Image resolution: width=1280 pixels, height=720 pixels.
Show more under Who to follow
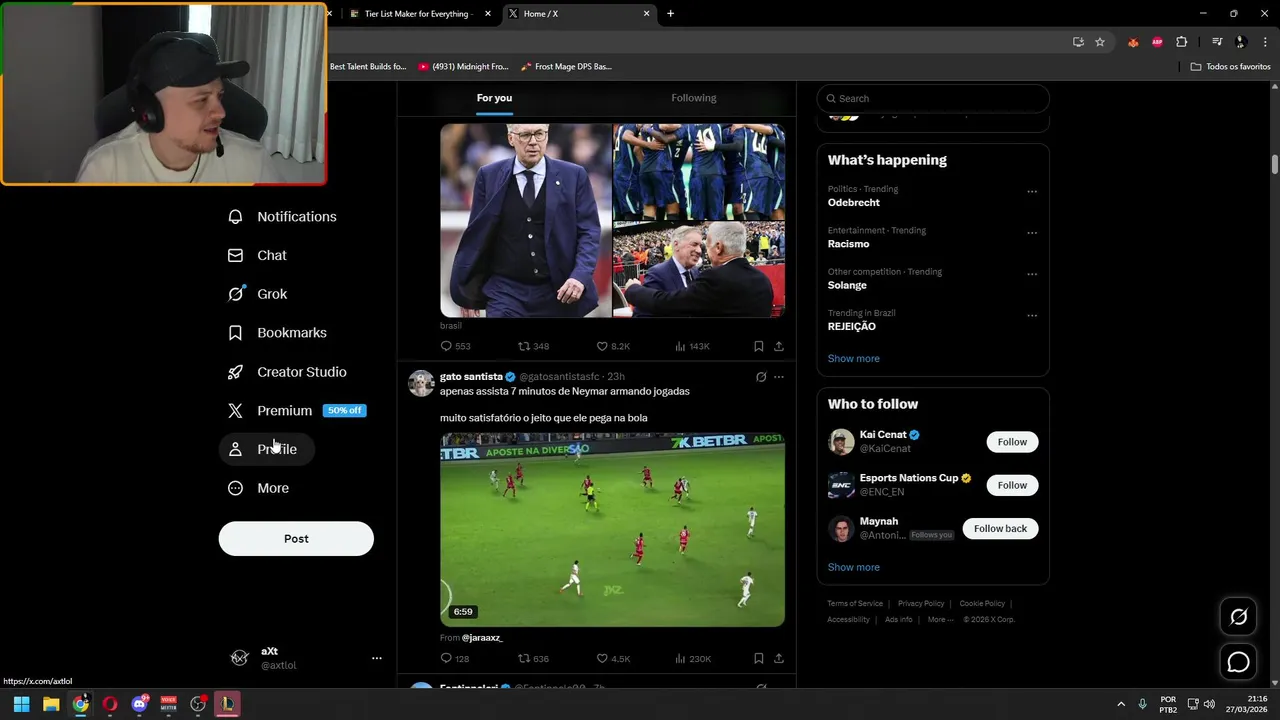click(853, 567)
